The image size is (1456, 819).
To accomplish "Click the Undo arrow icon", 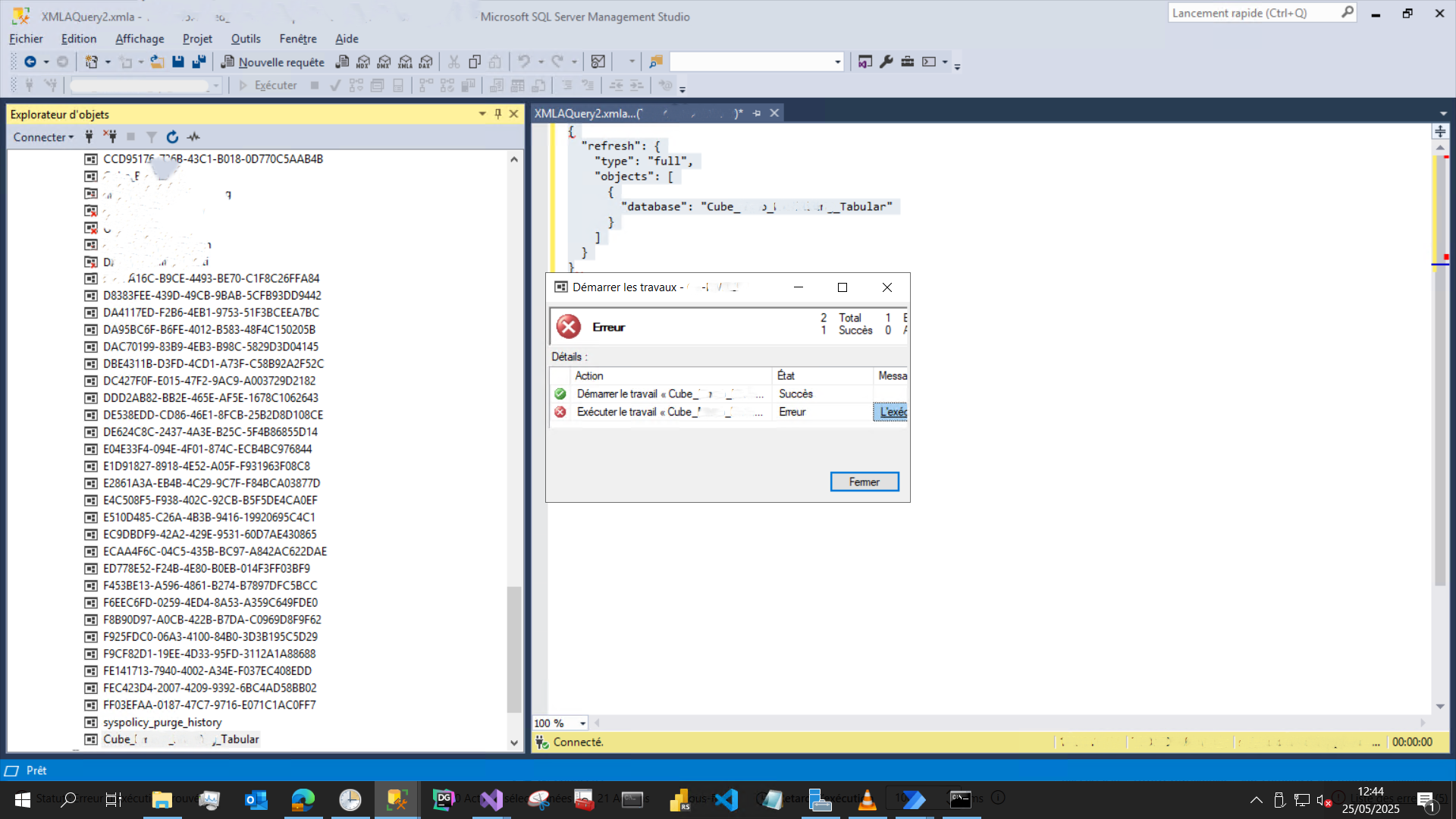I will pyautogui.click(x=524, y=62).
